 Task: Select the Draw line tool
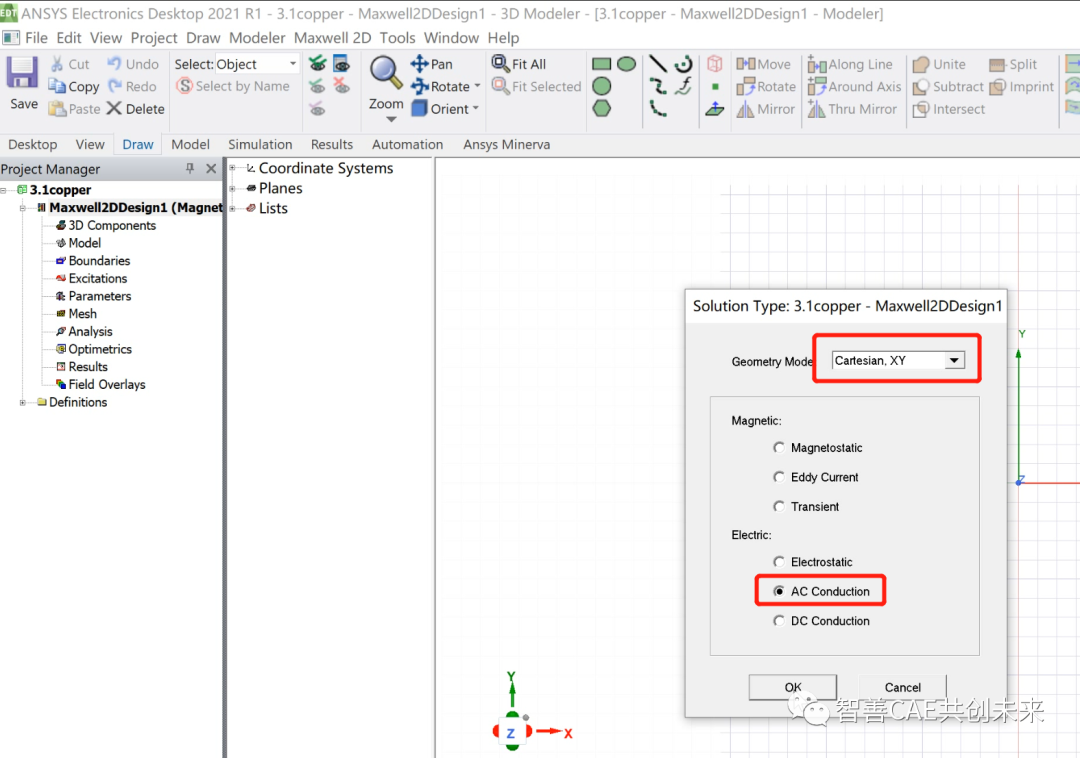click(658, 64)
